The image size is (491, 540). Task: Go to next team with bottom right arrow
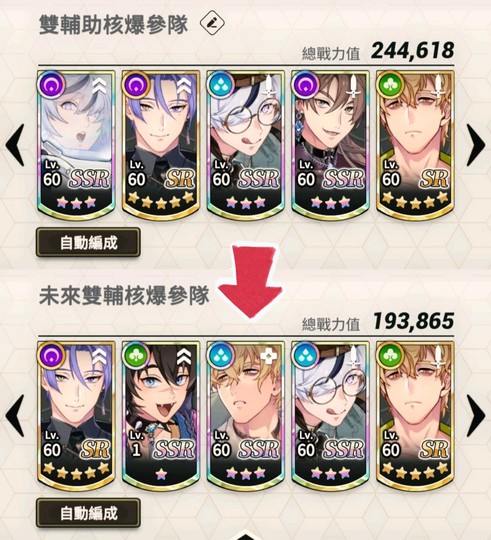476,416
